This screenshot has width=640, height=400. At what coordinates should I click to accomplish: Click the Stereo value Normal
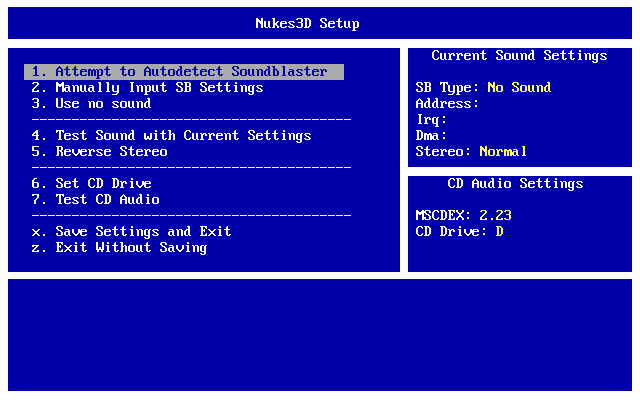pyautogui.click(x=503, y=151)
